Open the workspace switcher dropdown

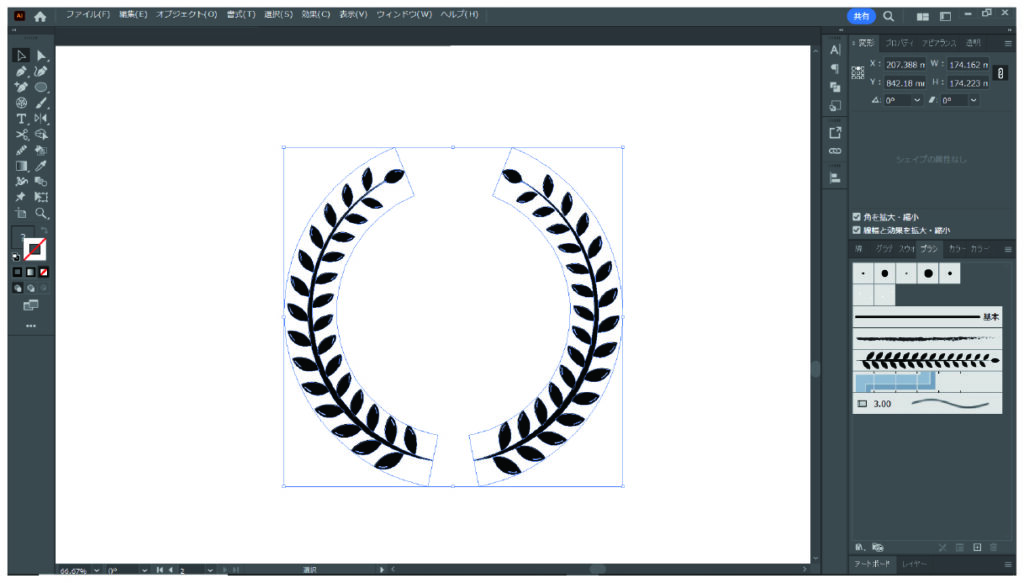click(945, 16)
